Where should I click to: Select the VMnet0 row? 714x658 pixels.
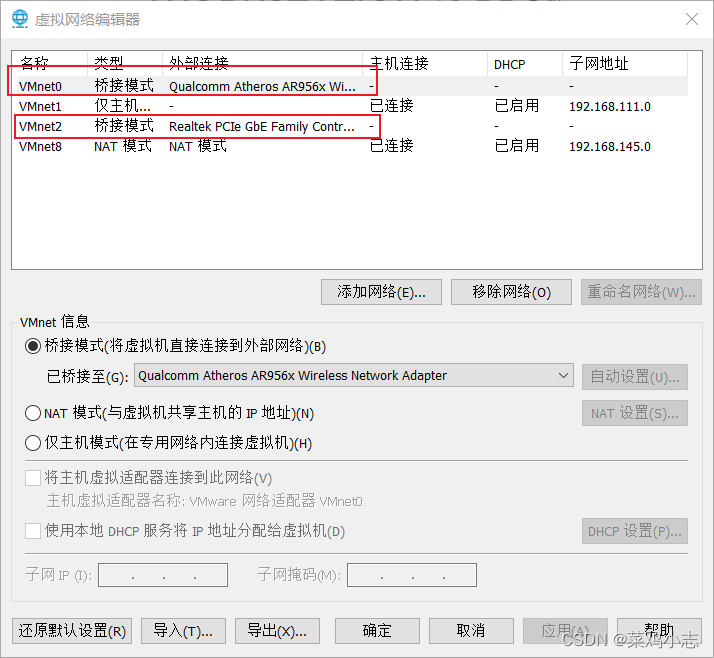click(352, 86)
